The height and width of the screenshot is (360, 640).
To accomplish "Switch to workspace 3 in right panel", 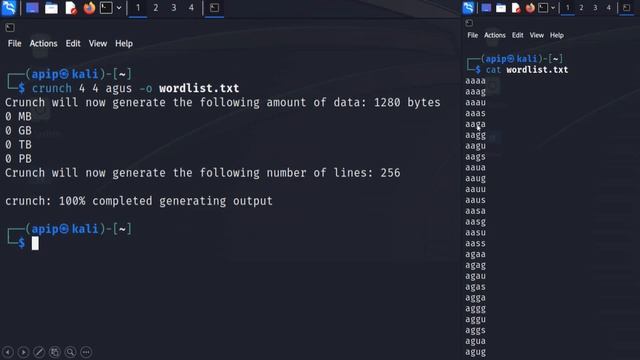I will click(595, 8).
